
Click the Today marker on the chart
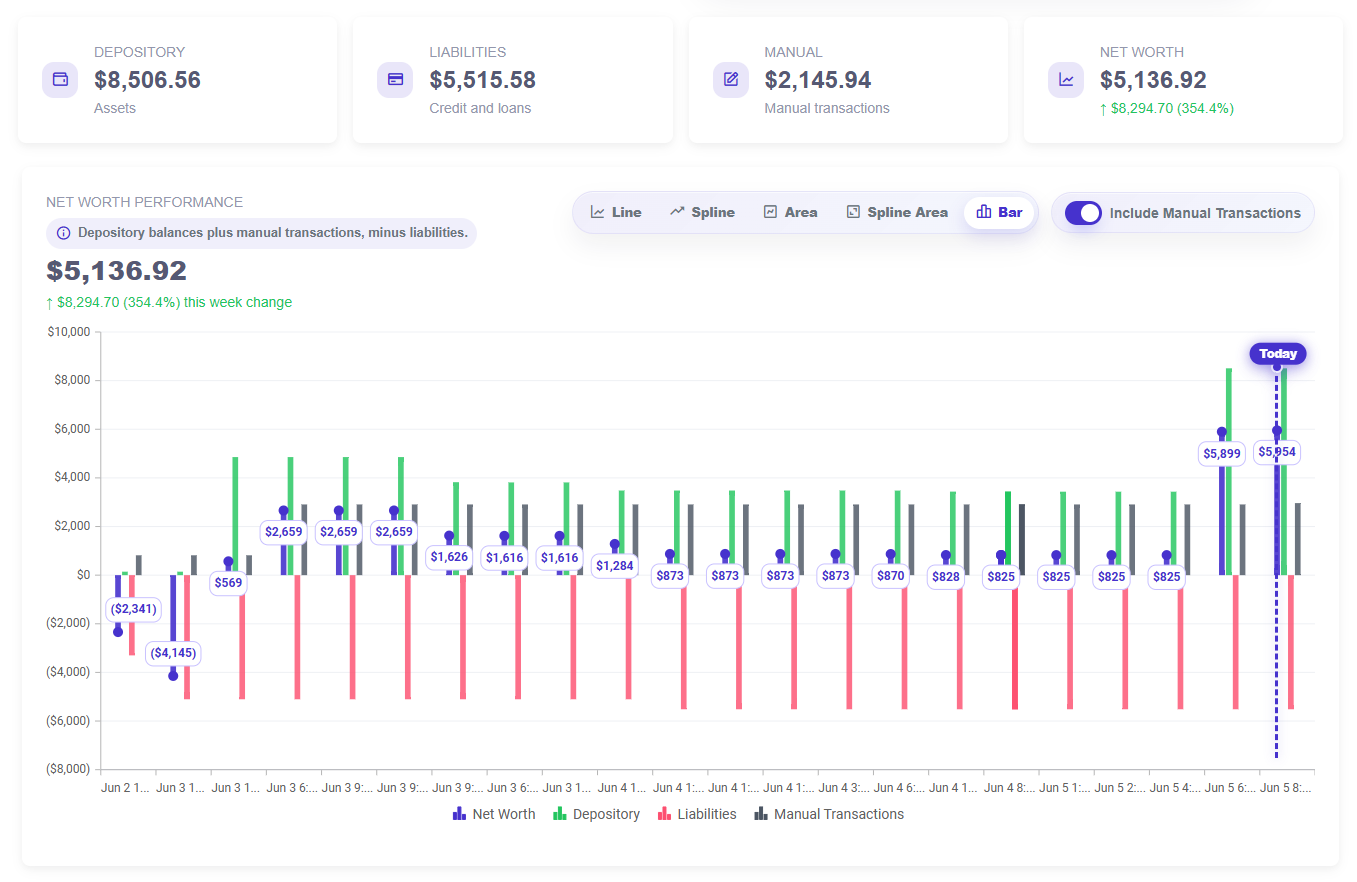(x=1278, y=353)
